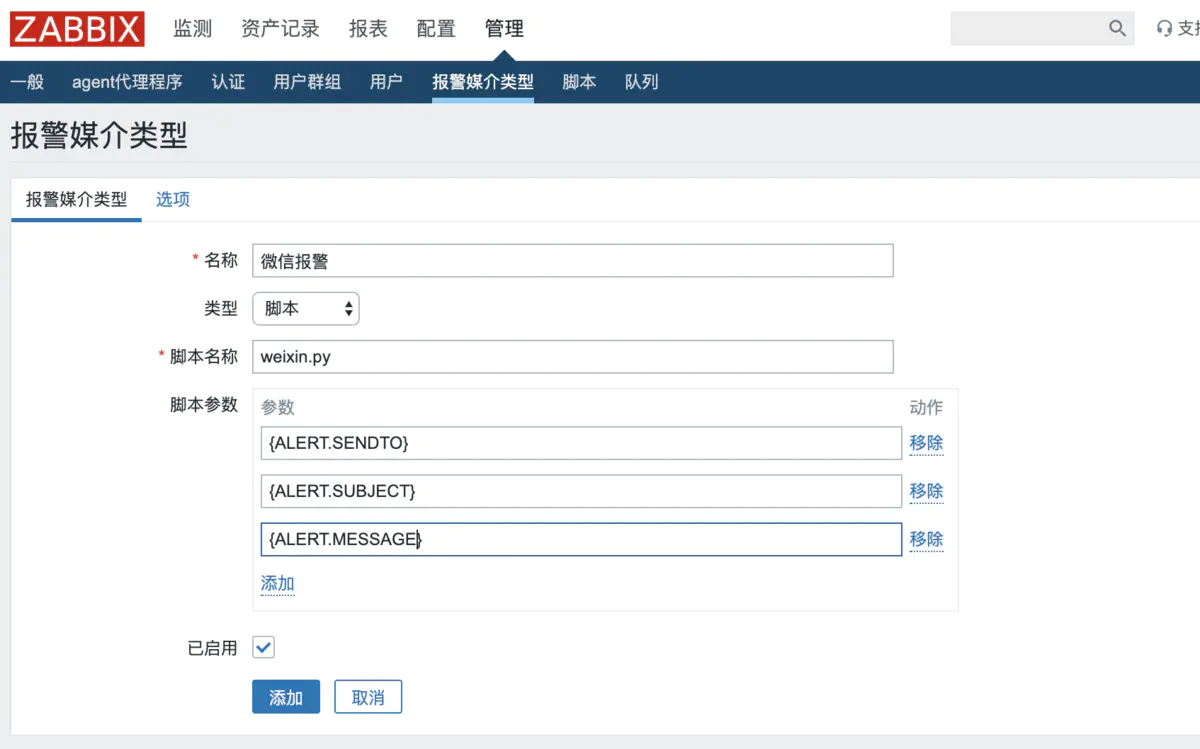The width and height of the screenshot is (1200, 749).
Task: Click the blue 添加 submit button
Action: [285, 697]
